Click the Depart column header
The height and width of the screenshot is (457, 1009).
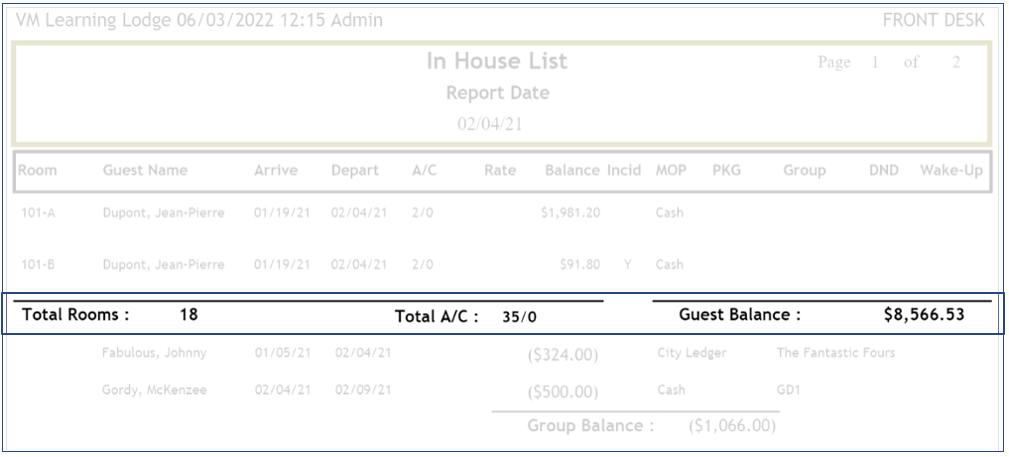tap(355, 170)
